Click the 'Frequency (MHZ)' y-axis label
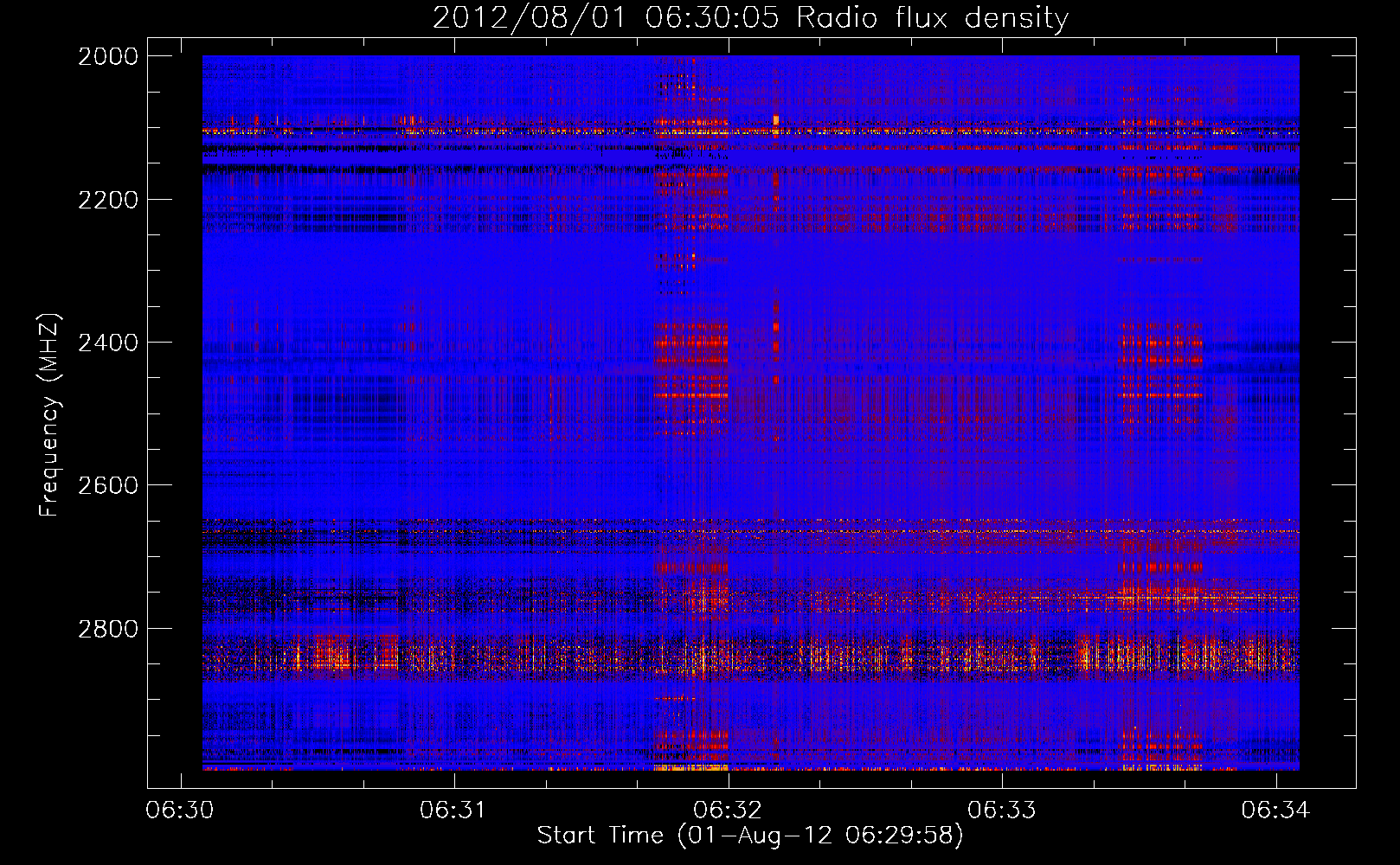The height and width of the screenshot is (865, 1400). click(x=49, y=415)
